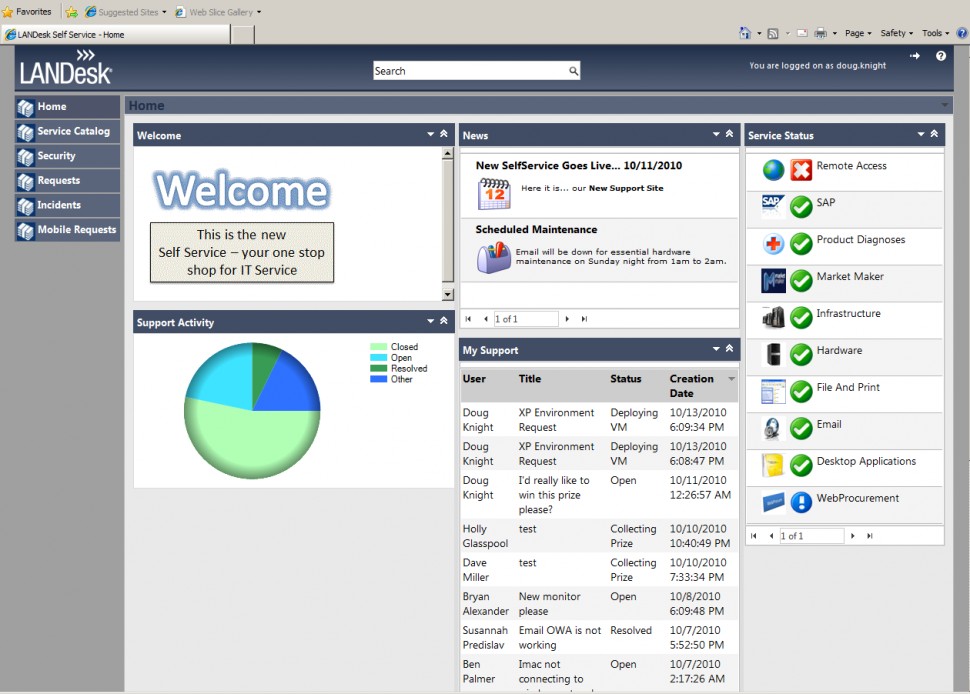The width and height of the screenshot is (970, 694).
Task: Open the Scheduled Maintenance news headline
Action: 536,229
